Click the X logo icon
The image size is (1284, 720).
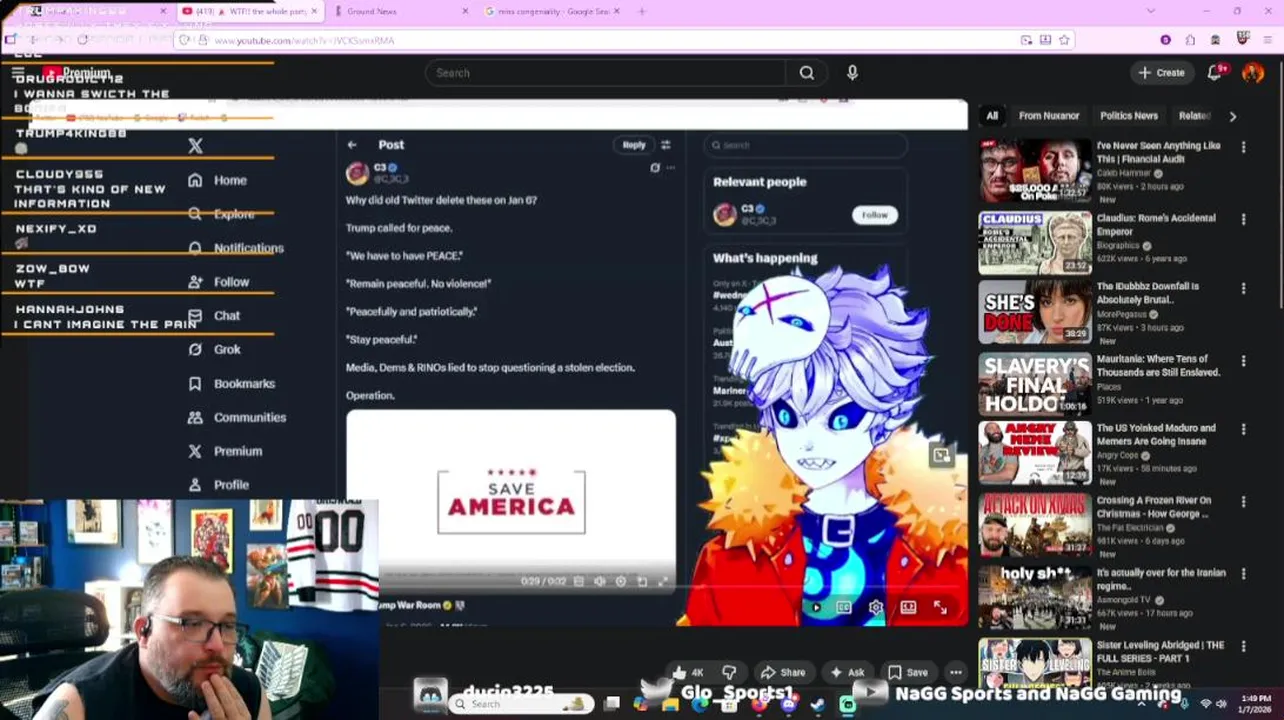(195, 146)
